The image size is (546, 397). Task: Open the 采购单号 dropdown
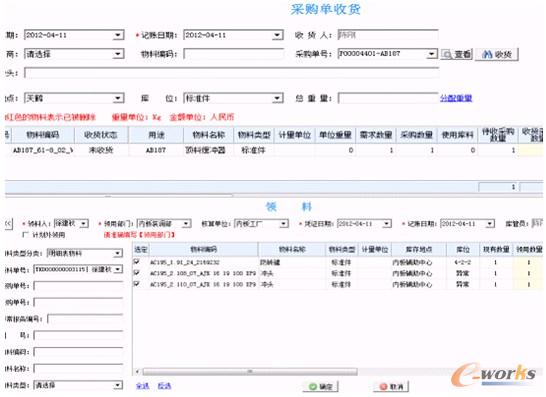[431, 54]
